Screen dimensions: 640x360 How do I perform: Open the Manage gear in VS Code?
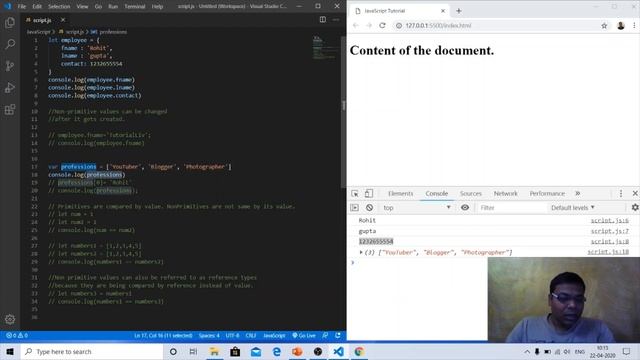tap(10, 319)
